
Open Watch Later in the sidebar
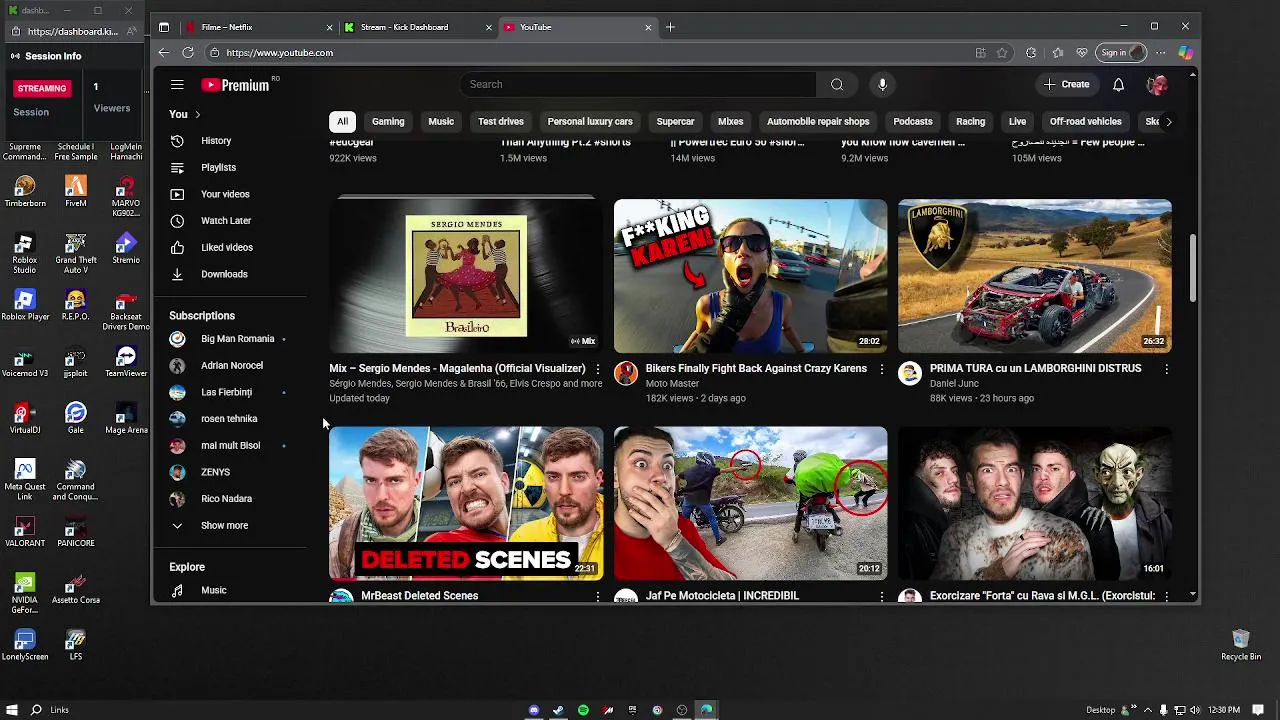[226, 221]
